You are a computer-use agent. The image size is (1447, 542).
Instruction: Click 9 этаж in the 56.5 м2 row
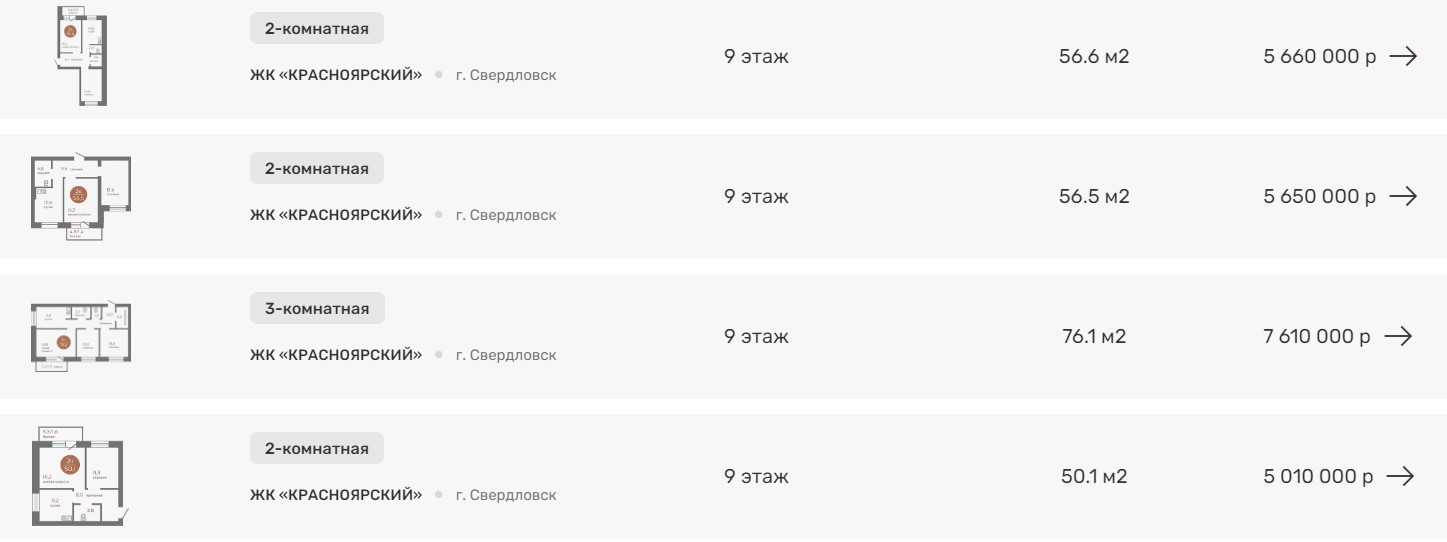click(x=756, y=196)
